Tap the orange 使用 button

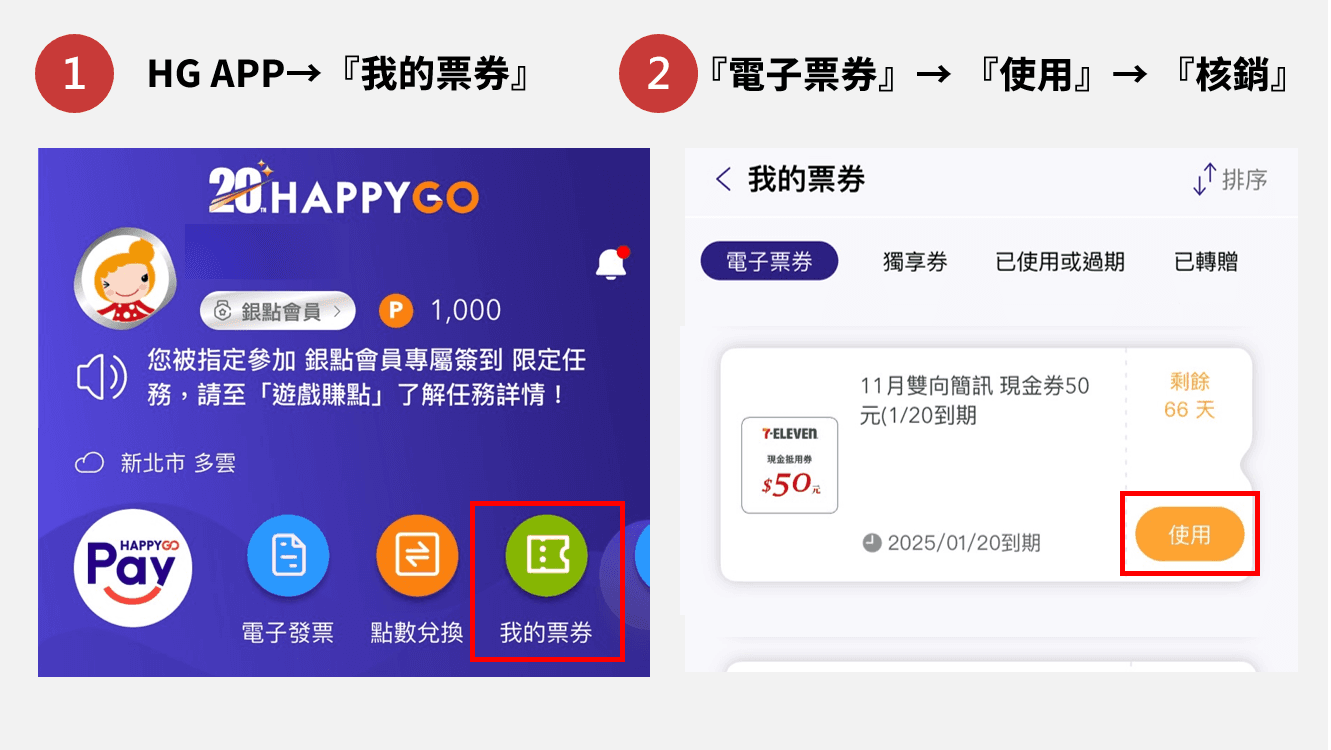[1189, 535]
